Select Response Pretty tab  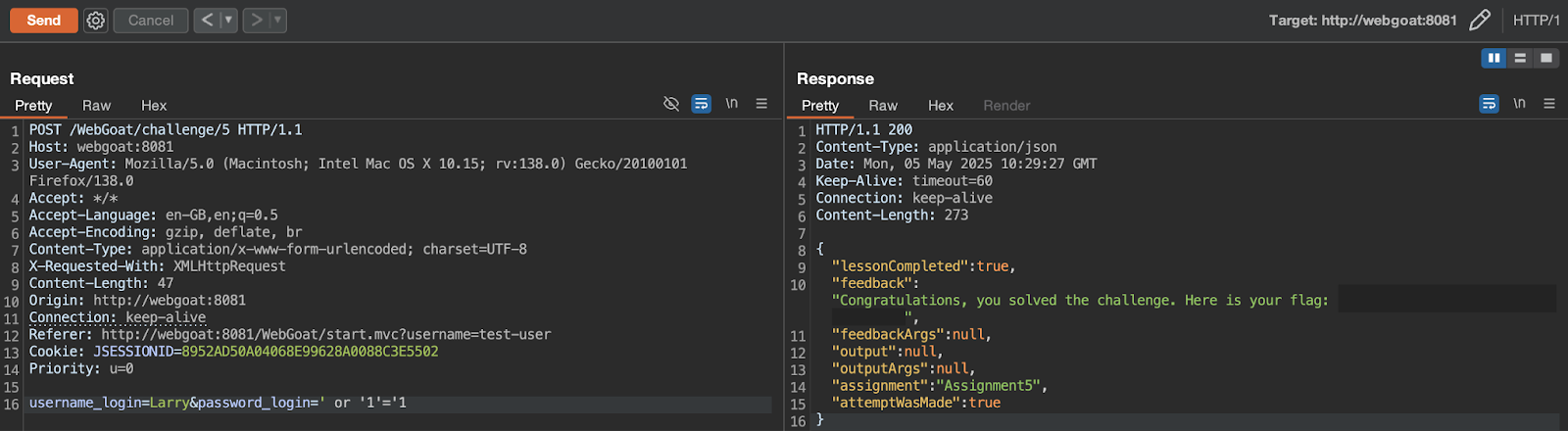(820, 105)
